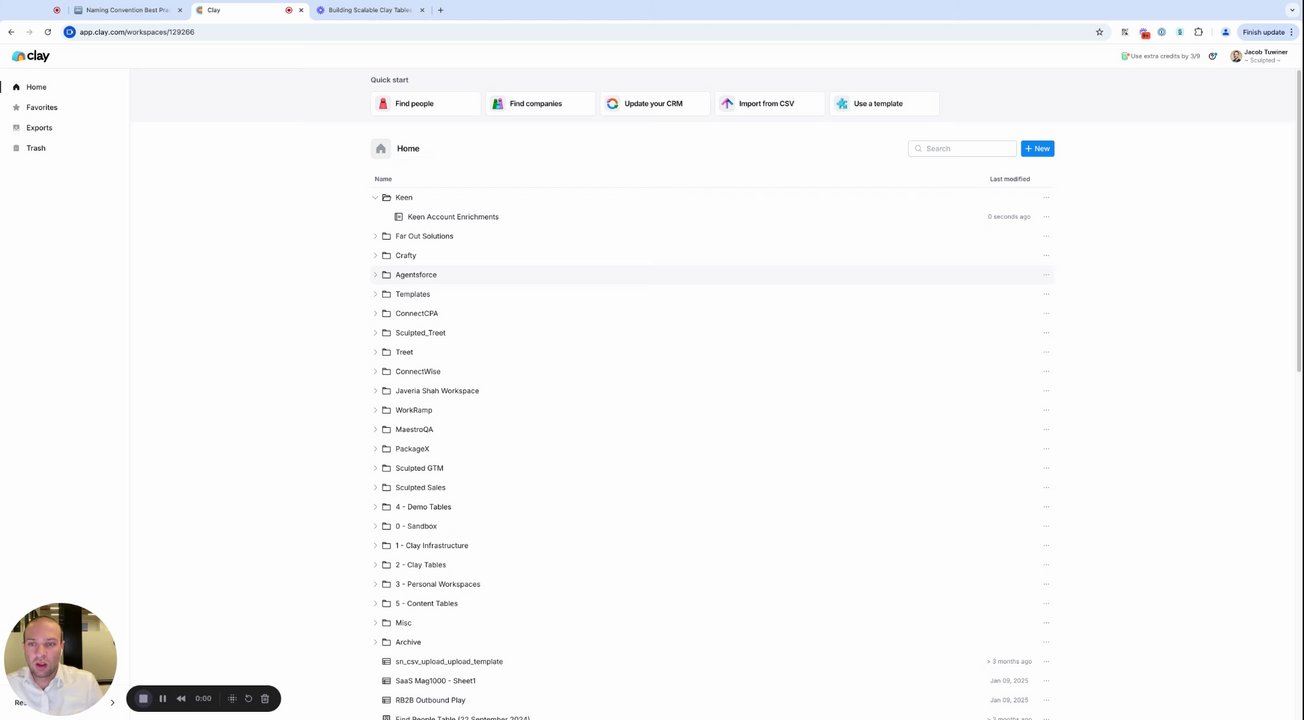Expand the Far Out Solutions folder
Image resolution: width=1304 pixels, height=720 pixels.
375,236
